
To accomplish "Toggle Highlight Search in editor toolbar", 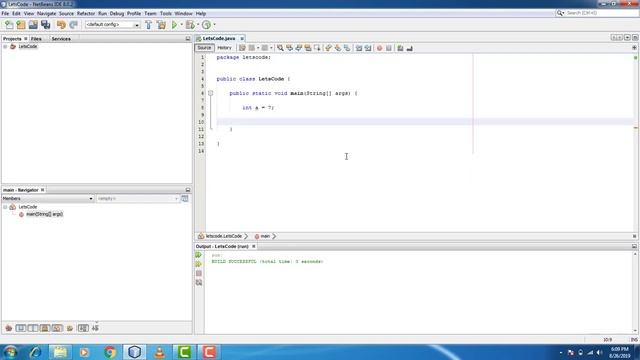I will (x=308, y=48).
